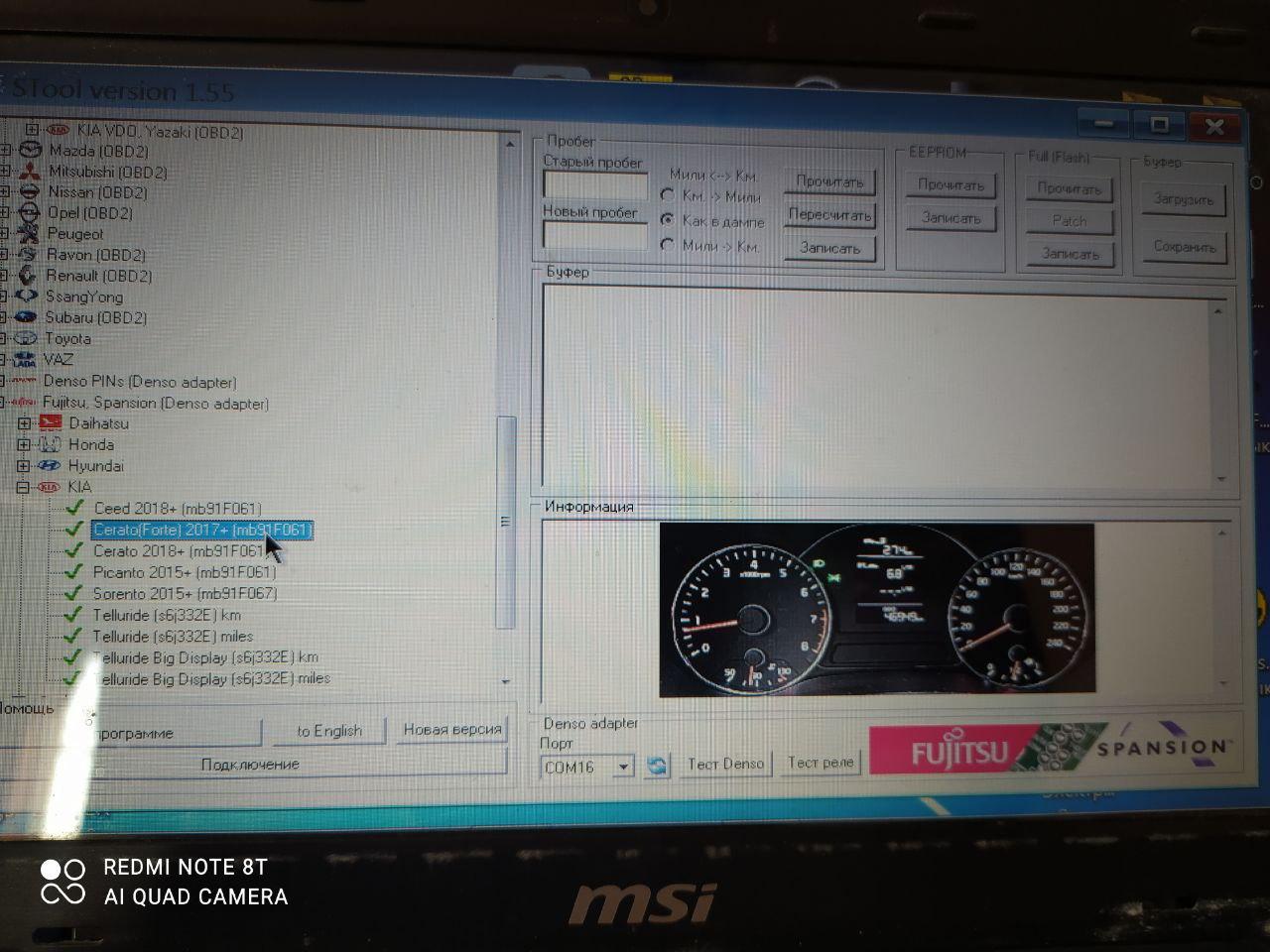This screenshot has height=952, width=1270.
Task: Click Записать in the EEPROM group
Action: click(x=952, y=218)
